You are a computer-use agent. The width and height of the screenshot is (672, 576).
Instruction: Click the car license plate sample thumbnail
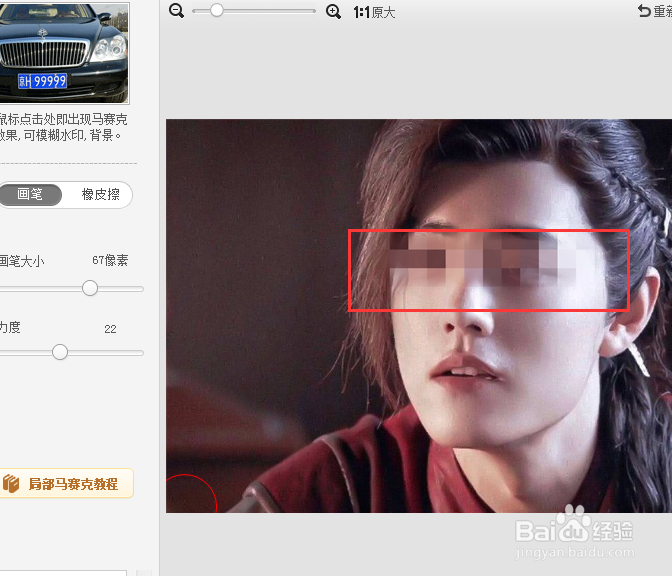coord(64,53)
